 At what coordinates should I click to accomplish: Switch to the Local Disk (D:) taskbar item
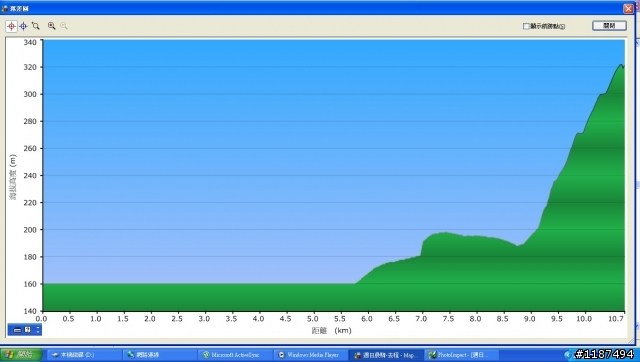pyautogui.click(x=84, y=355)
